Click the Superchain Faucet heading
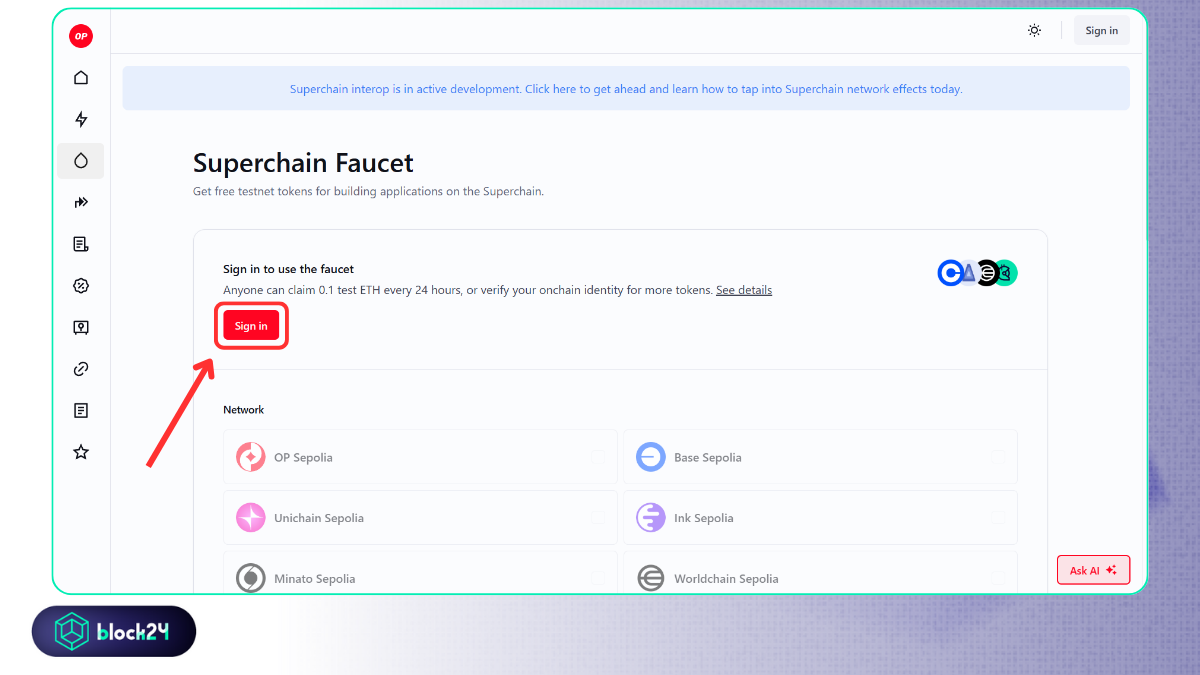1200x675 pixels. pyautogui.click(x=303, y=163)
